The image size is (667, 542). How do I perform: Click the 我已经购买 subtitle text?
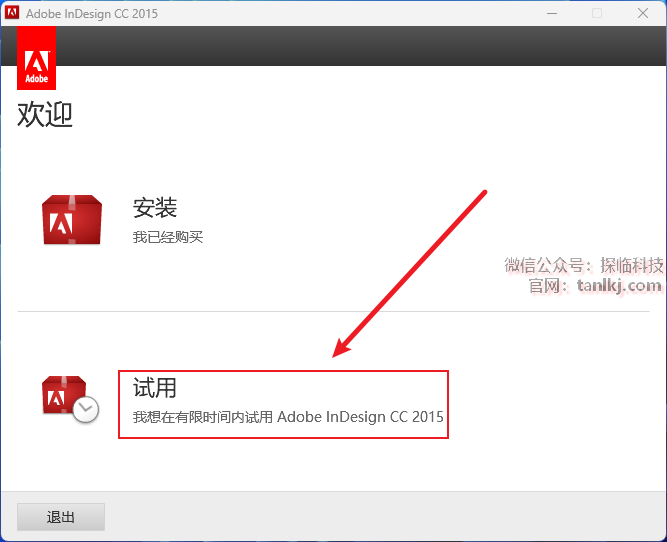coord(168,238)
